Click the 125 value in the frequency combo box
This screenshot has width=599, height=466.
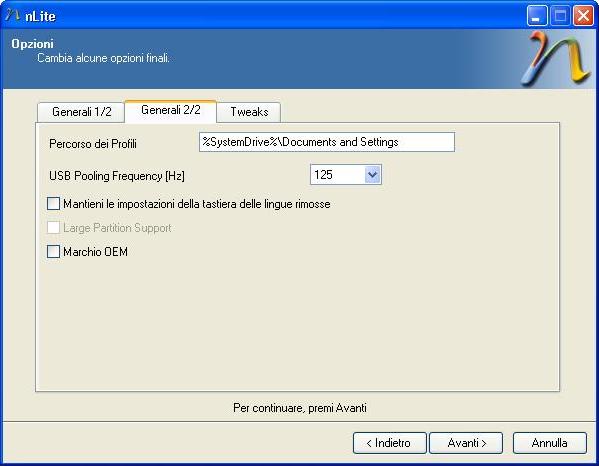[x=323, y=175]
